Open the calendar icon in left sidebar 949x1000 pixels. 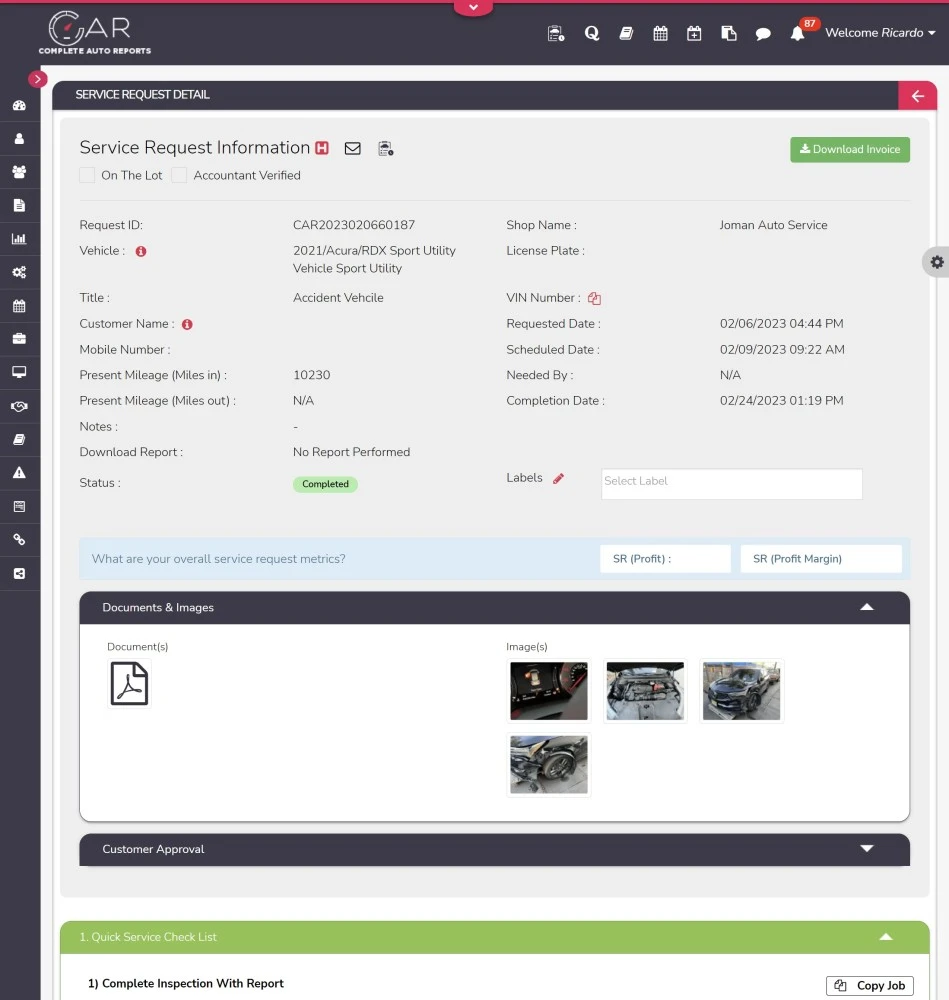(x=19, y=305)
